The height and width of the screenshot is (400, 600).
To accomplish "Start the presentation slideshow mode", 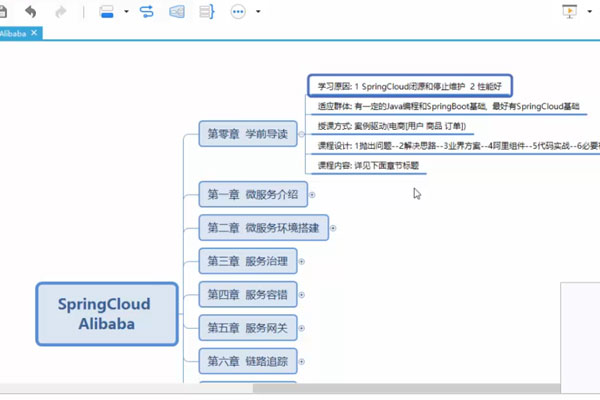I will 570,11.
